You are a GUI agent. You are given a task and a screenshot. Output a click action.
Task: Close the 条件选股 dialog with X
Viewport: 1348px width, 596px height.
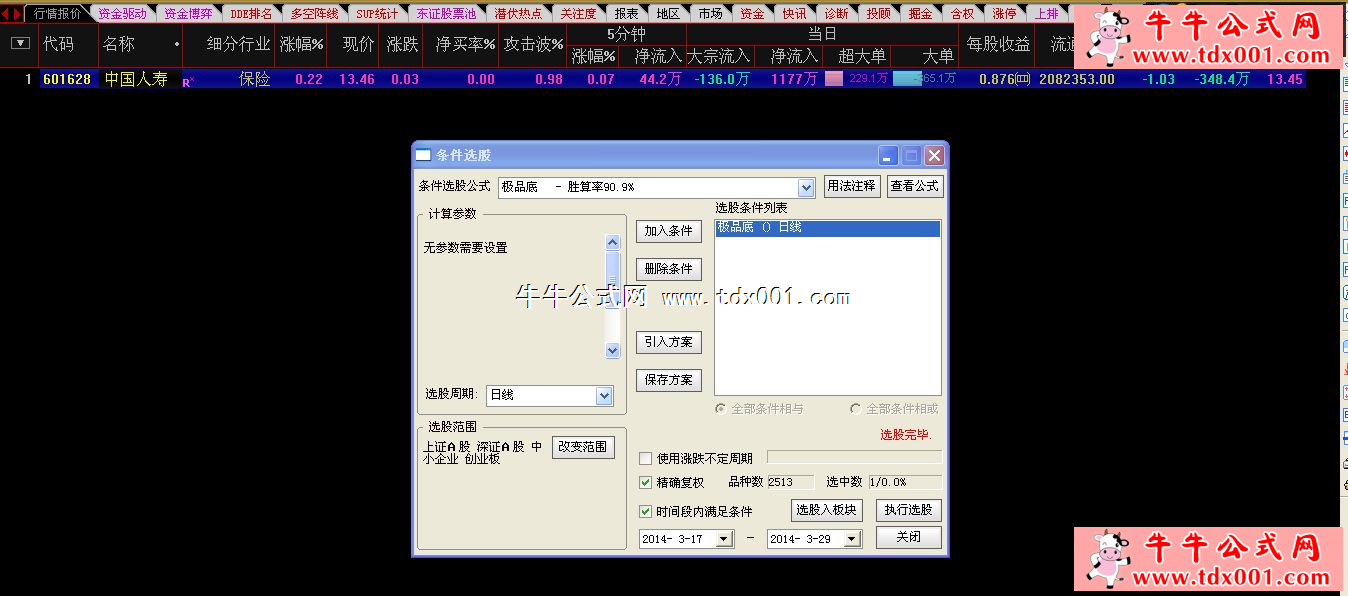click(934, 155)
